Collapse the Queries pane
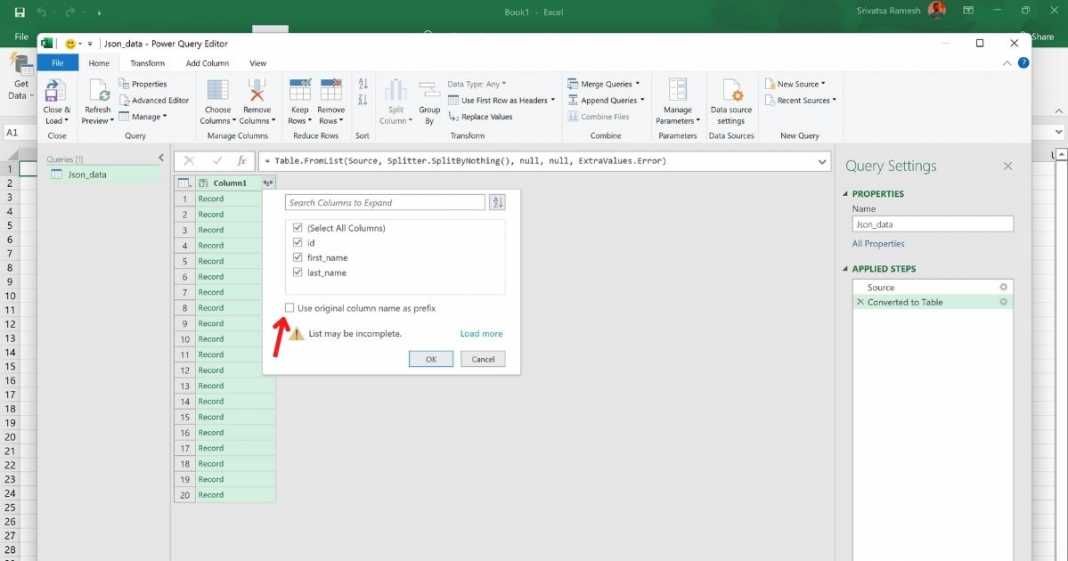 [161, 158]
